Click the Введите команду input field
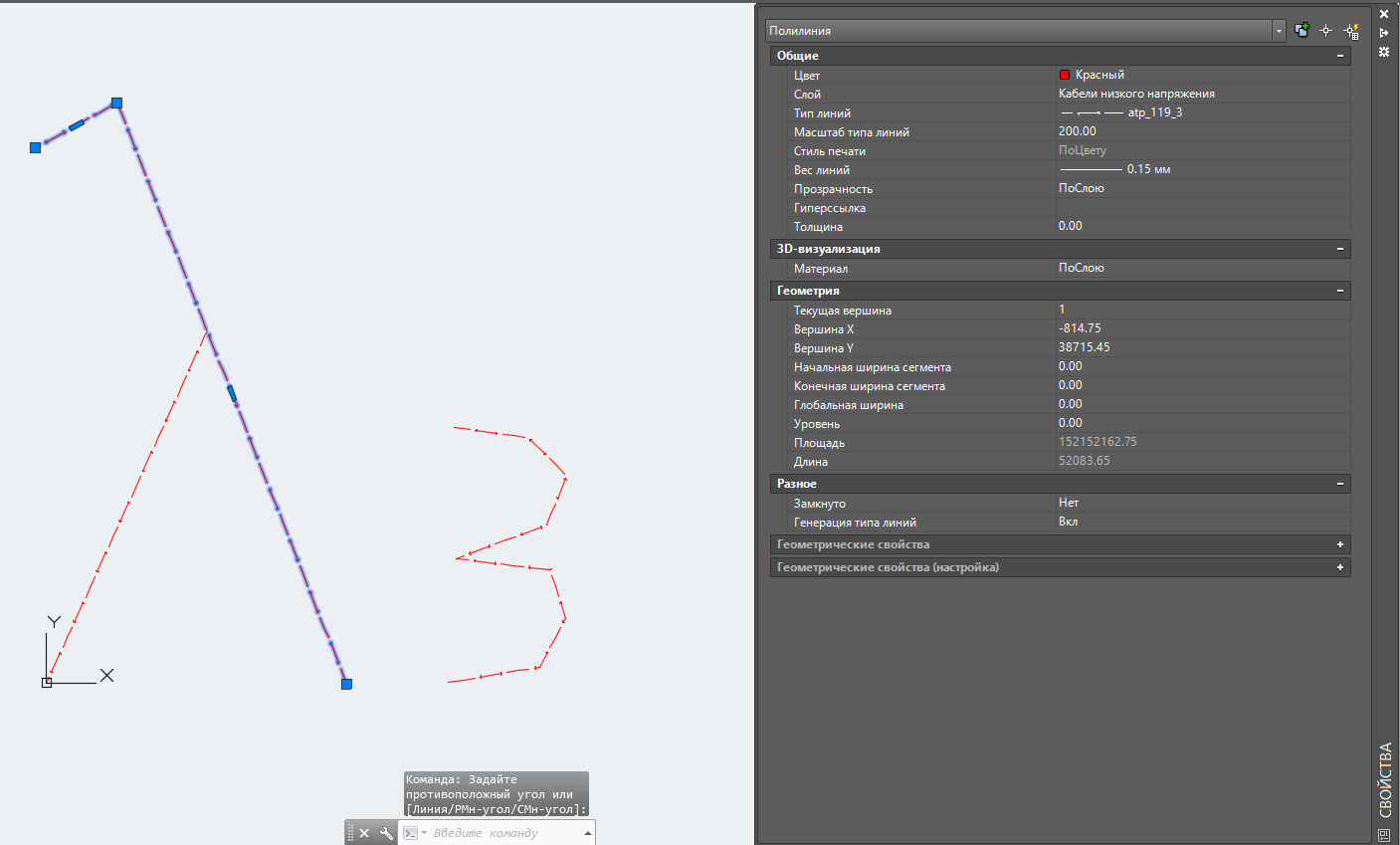This screenshot has width=1400, height=845. [504, 833]
